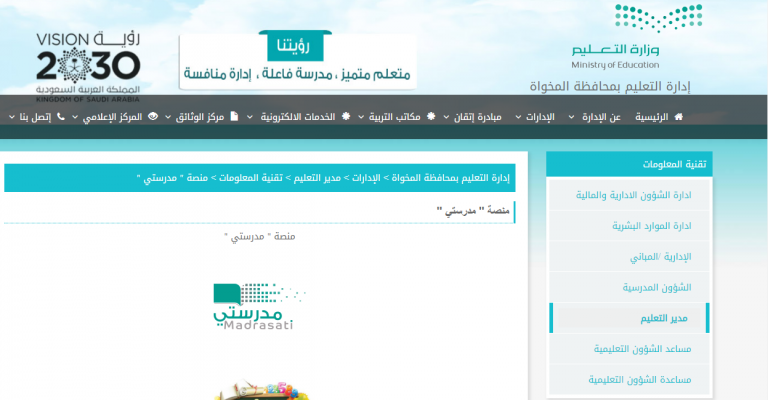Click the gear icon beside الخدمات الالكترونية
Screen dimensions: 768x400
tap(346, 117)
